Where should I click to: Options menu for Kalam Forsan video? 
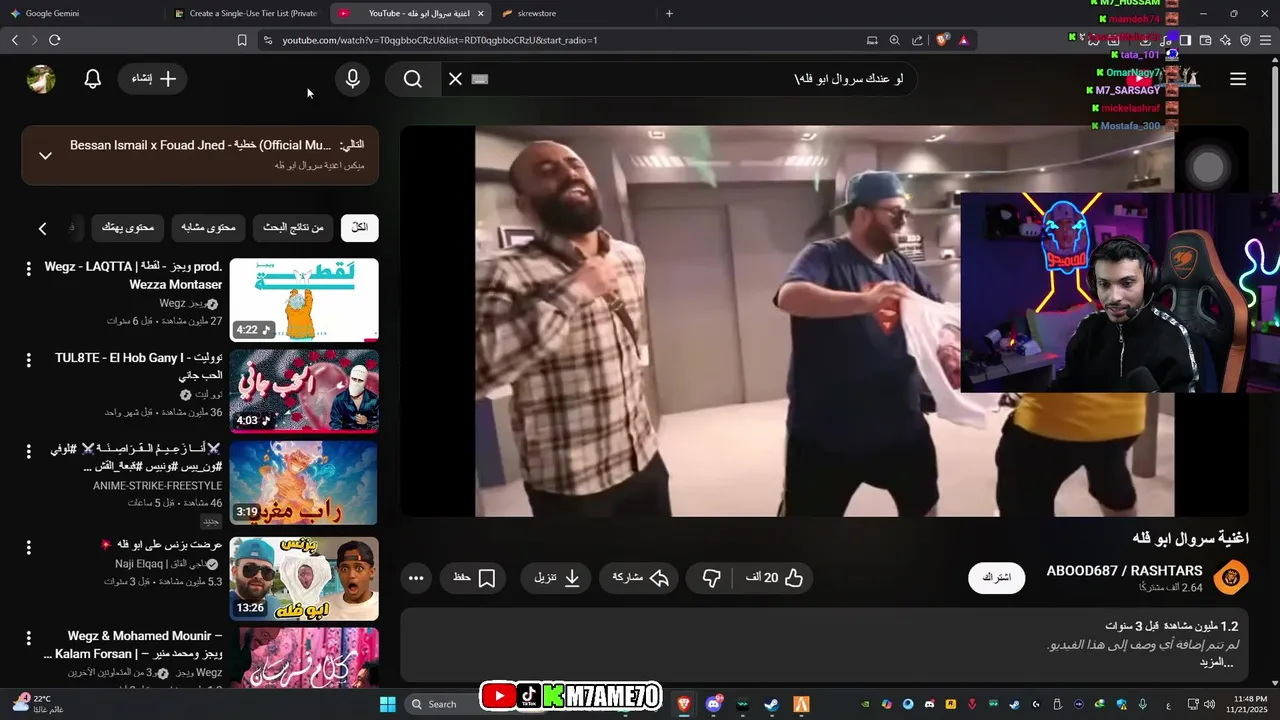point(29,637)
